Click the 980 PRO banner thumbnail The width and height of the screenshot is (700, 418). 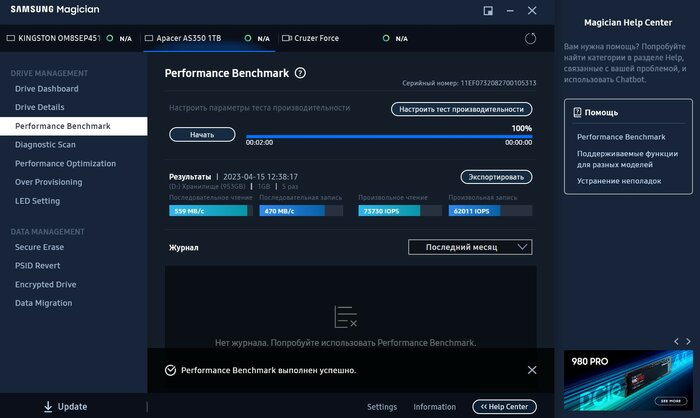coord(628,380)
